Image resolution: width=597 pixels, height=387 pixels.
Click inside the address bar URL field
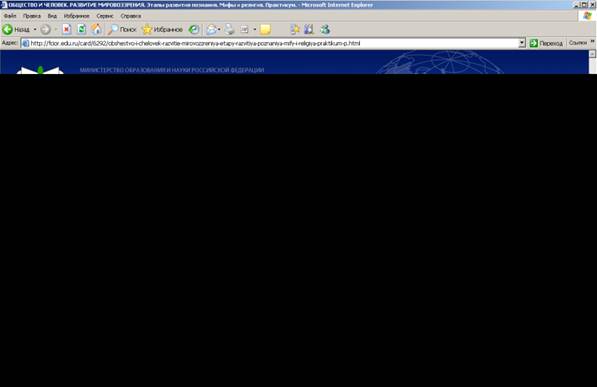pyautogui.click(x=273, y=43)
